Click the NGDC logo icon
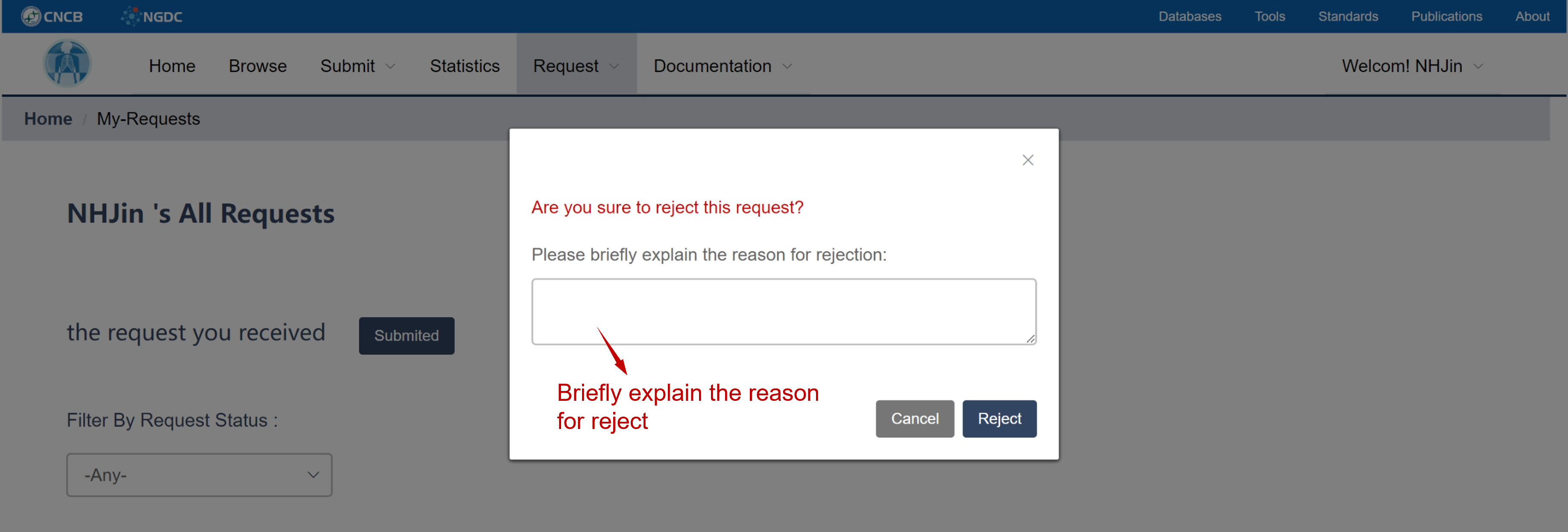Screen dimensions: 1568x532 pyautogui.click(x=130, y=17)
